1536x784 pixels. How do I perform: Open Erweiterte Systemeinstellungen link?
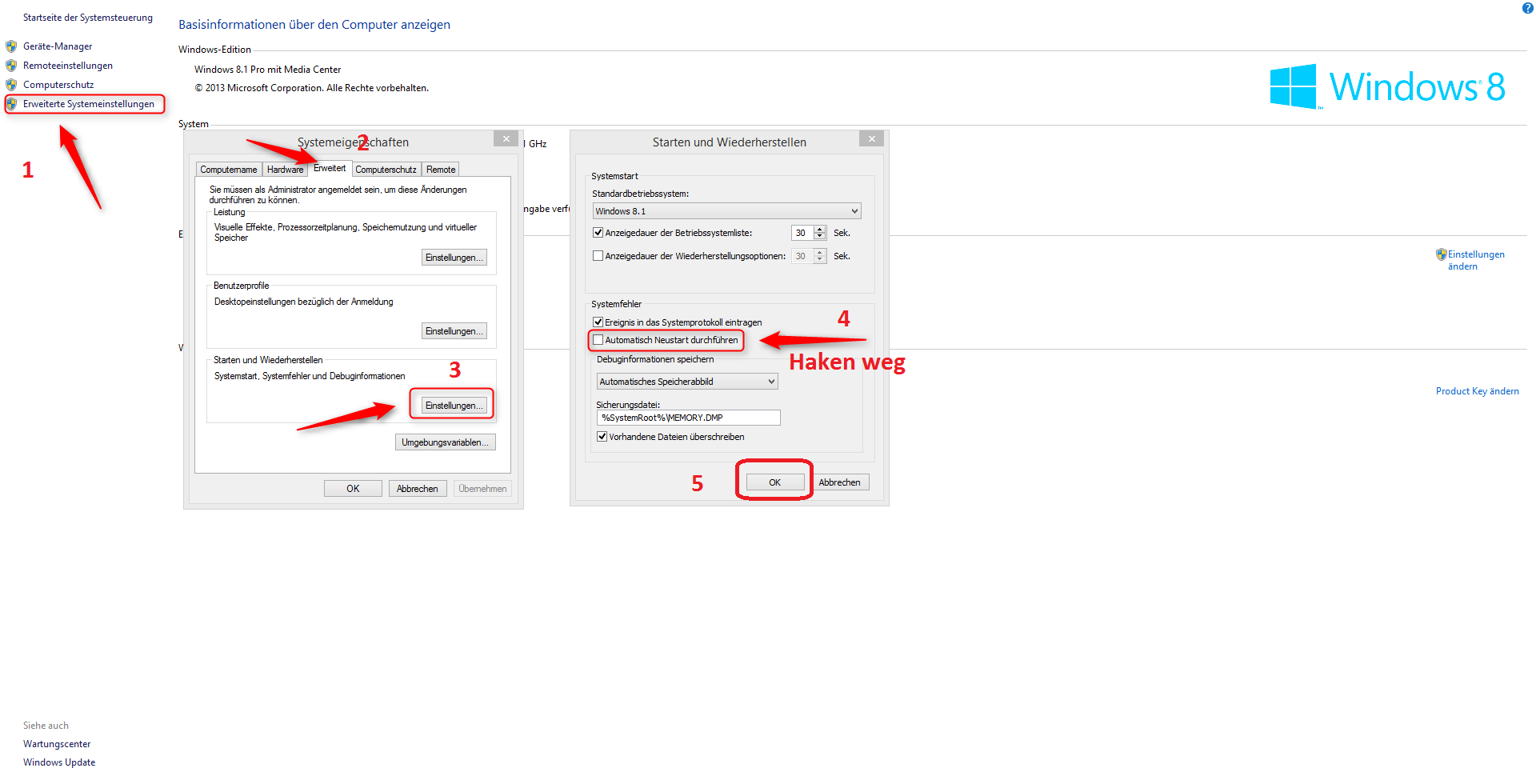pyautogui.click(x=89, y=104)
